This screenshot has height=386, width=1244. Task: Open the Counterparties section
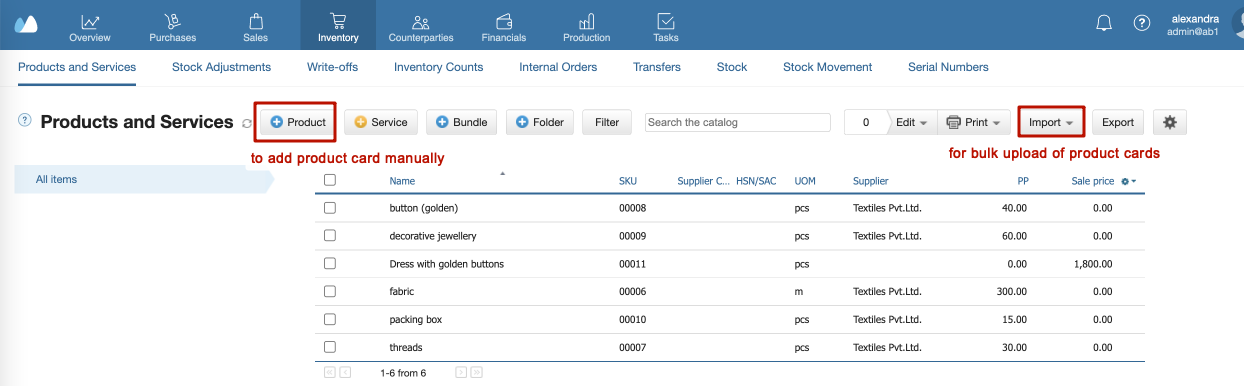421,27
